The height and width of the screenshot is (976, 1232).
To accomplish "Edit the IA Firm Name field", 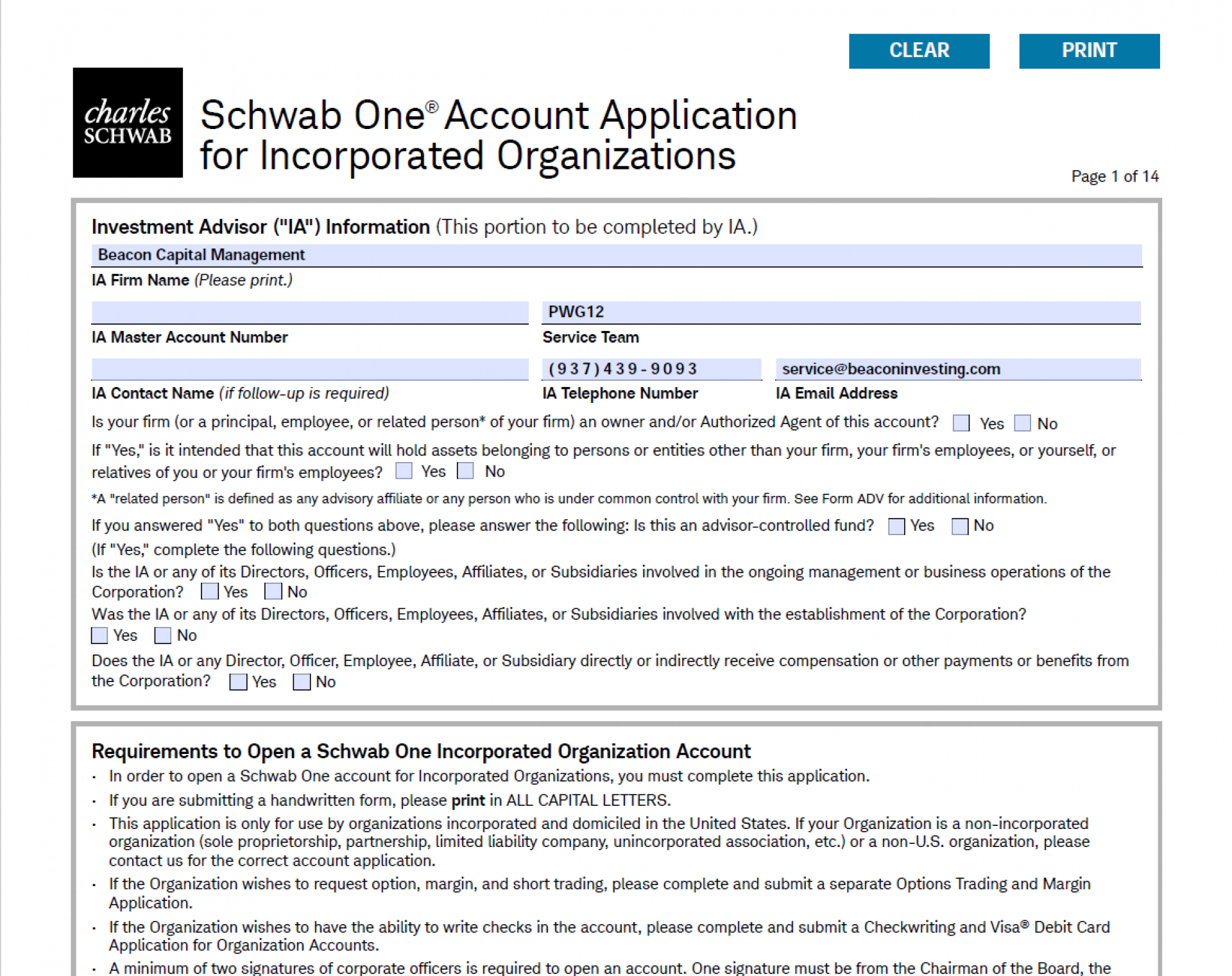I will click(617, 255).
